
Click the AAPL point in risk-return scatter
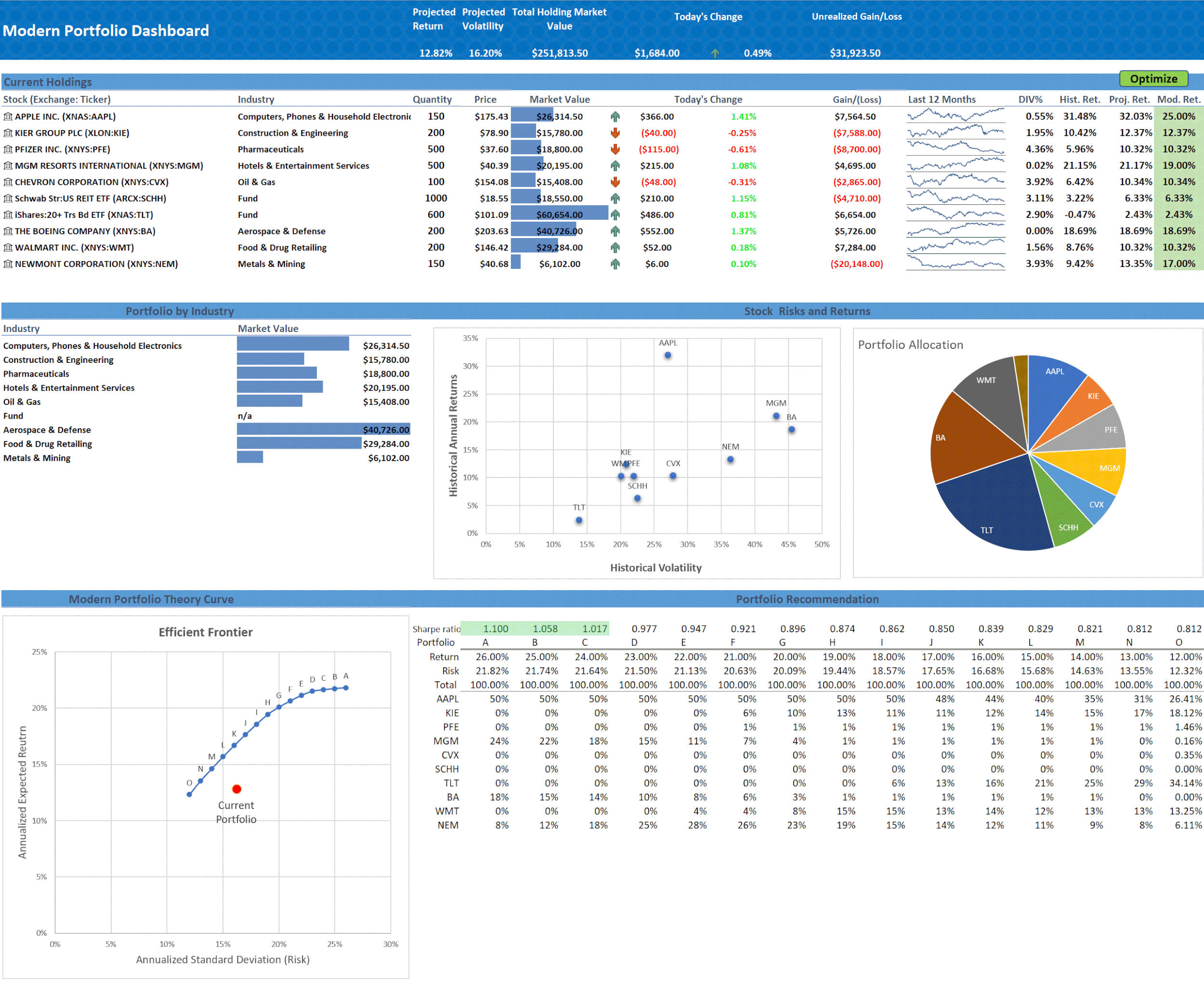667,355
